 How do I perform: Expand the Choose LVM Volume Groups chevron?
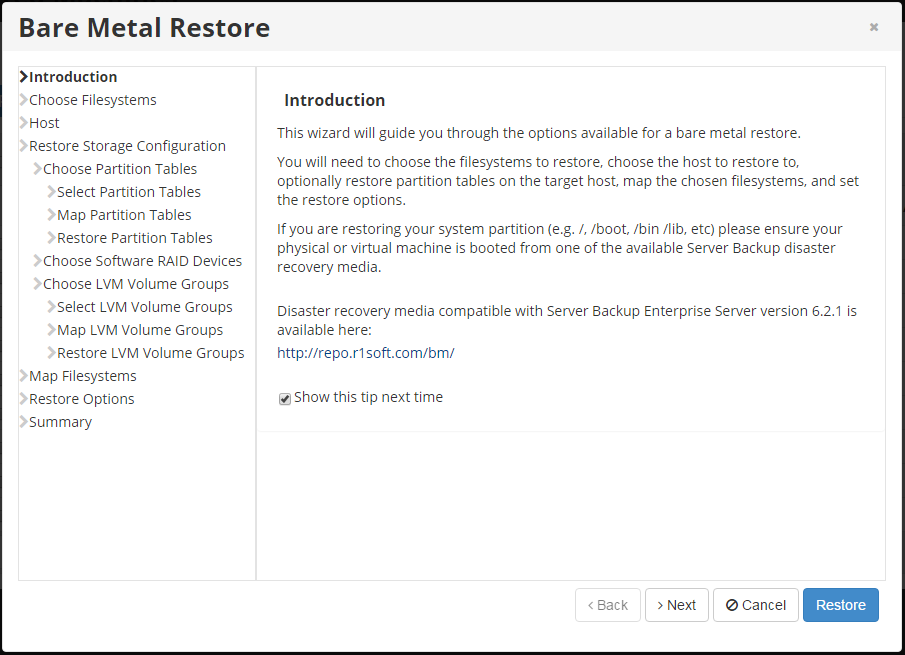pyautogui.click(x=38, y=284)
